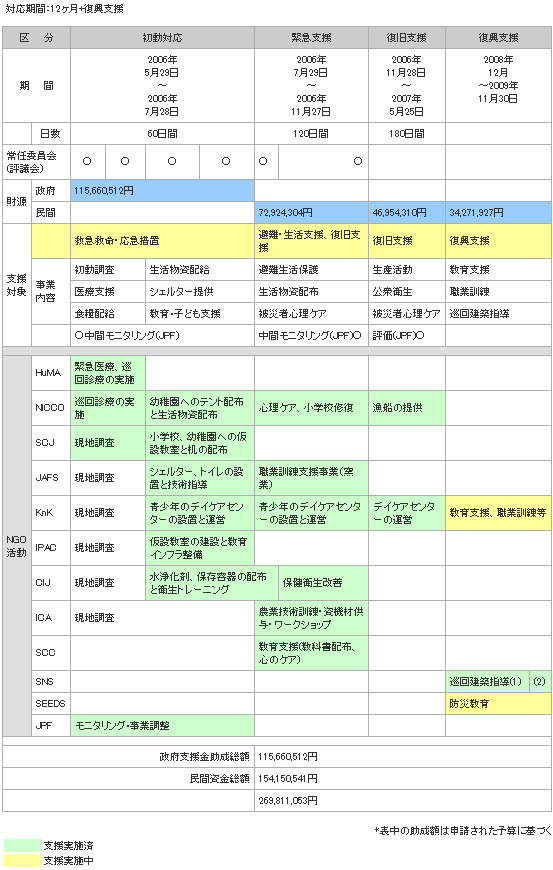The width and height of the screenshot is (553, 870).
Task: Click the 防災教育 cell
Action: click(x=498, y=704)
